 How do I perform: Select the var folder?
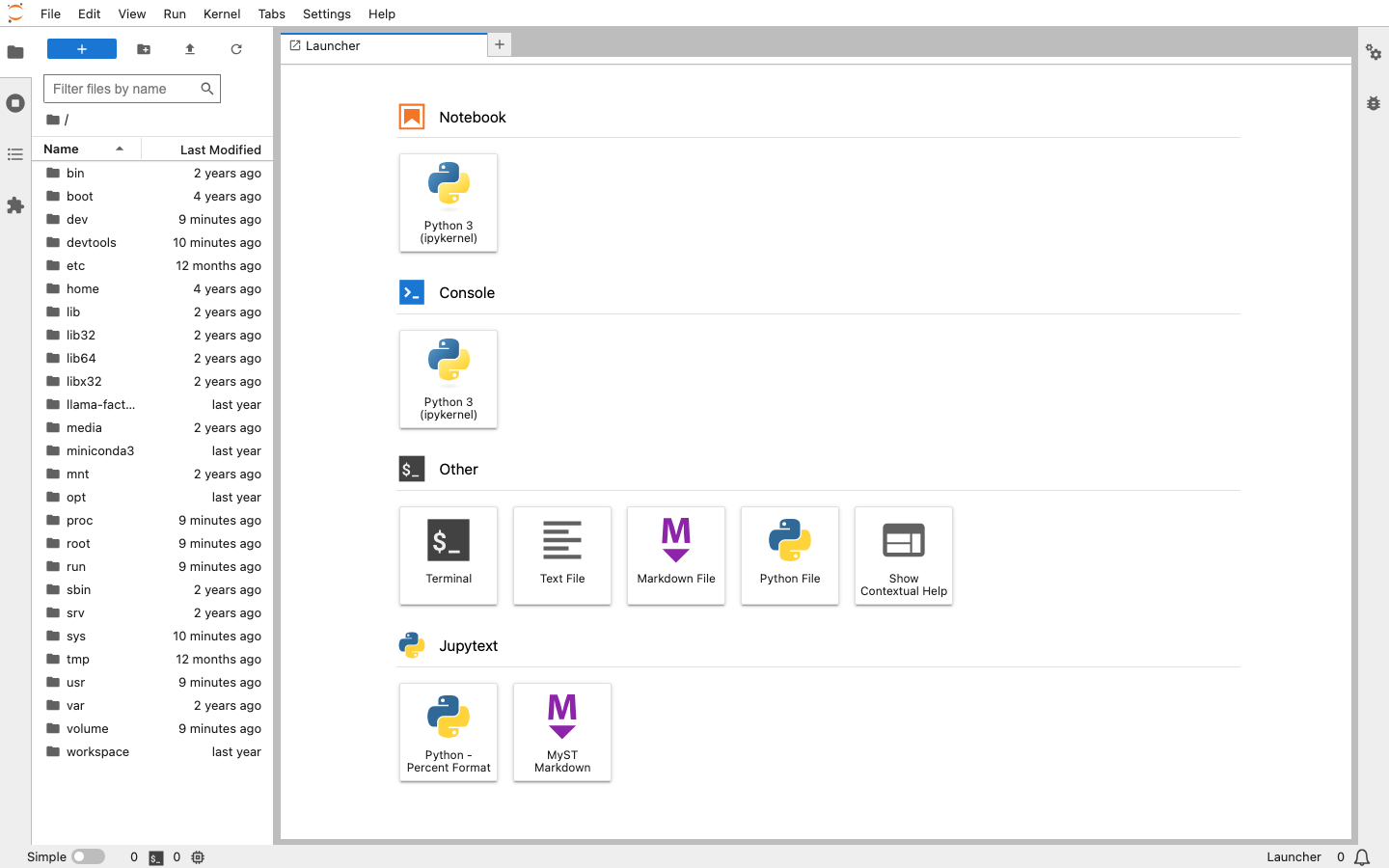click(x=152, y=706)
